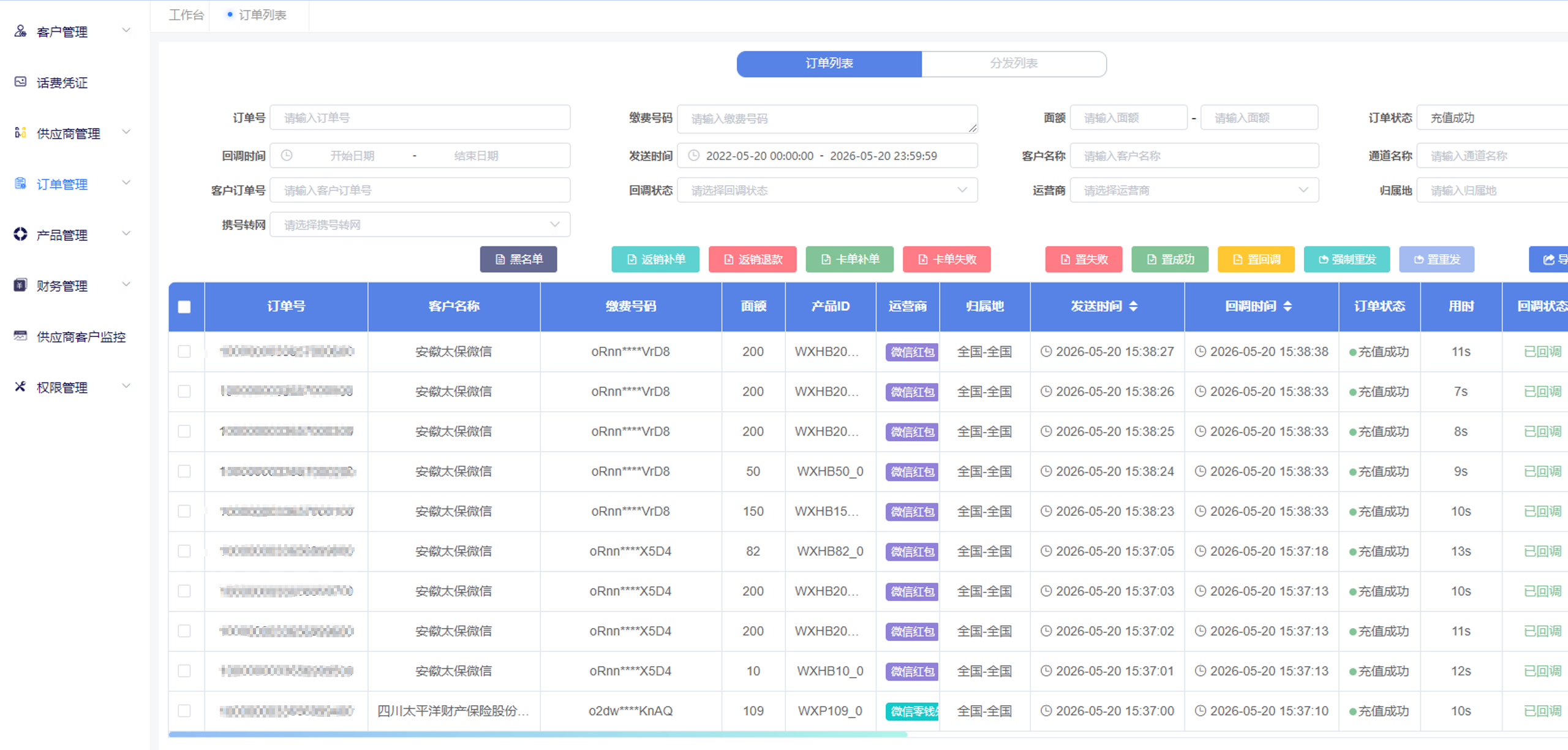Open the 携号转网 dropdown

click(x=420, y=225)
